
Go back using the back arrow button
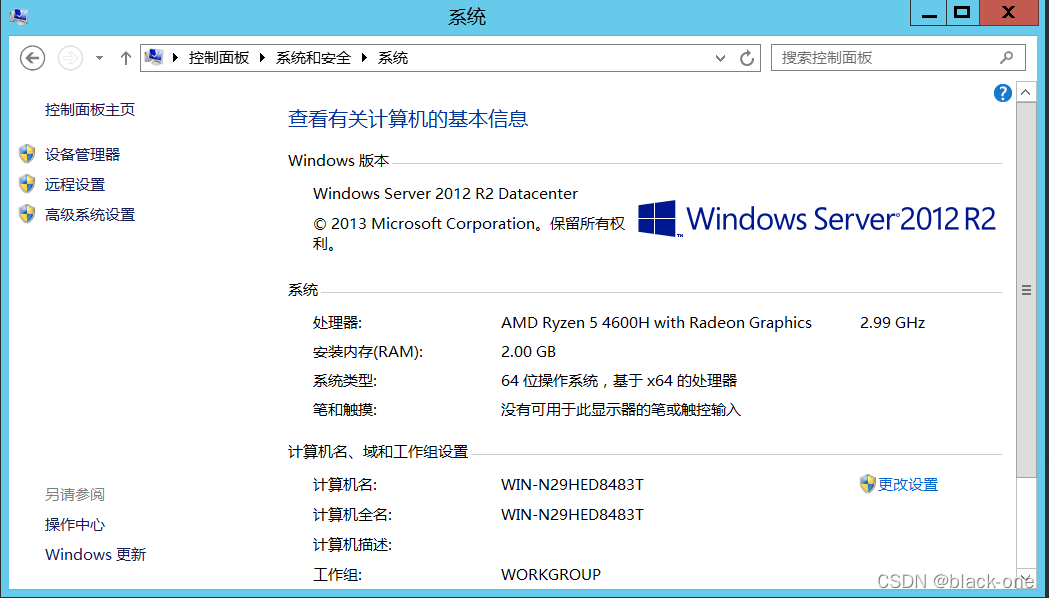[32, 58]
